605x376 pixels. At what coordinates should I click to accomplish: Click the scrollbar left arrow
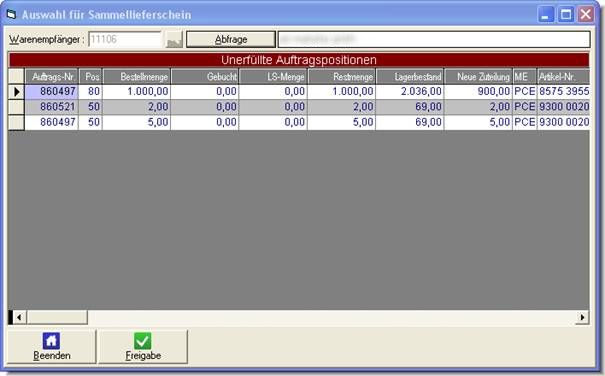(19, 318)
